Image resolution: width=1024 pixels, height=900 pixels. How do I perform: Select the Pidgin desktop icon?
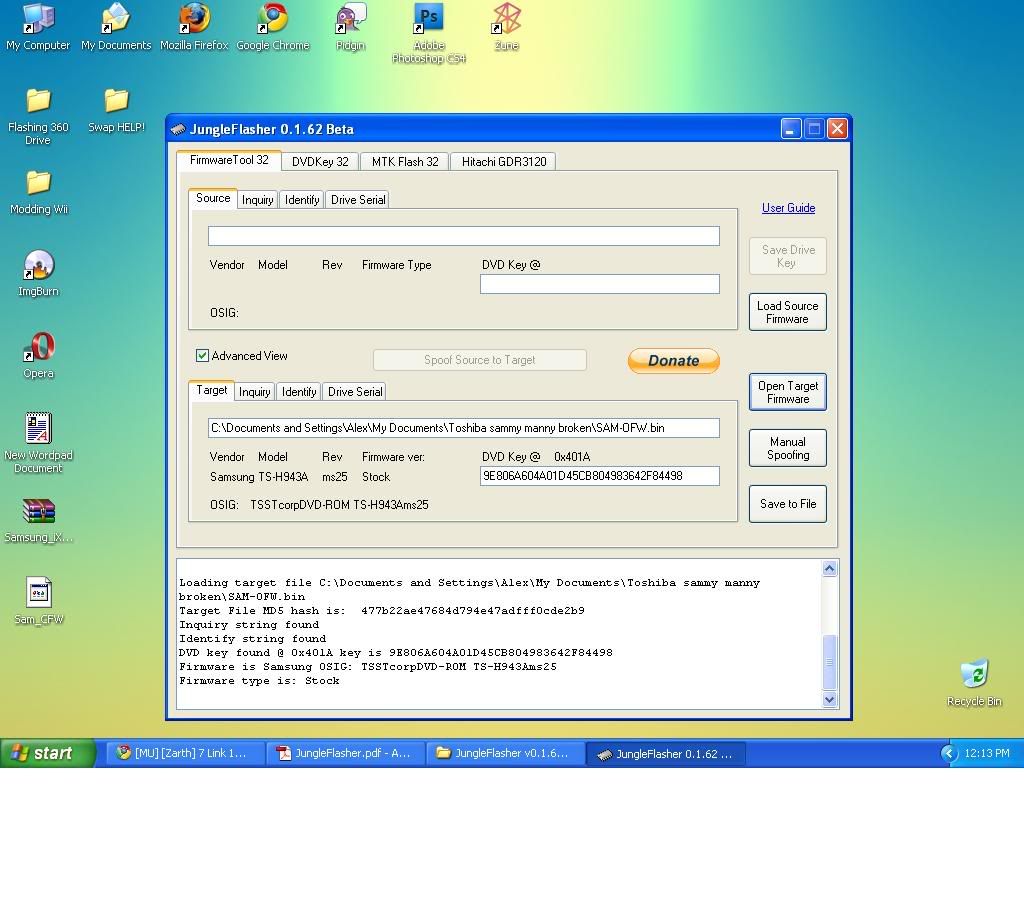pyautogui.click(x=350, y=19)
